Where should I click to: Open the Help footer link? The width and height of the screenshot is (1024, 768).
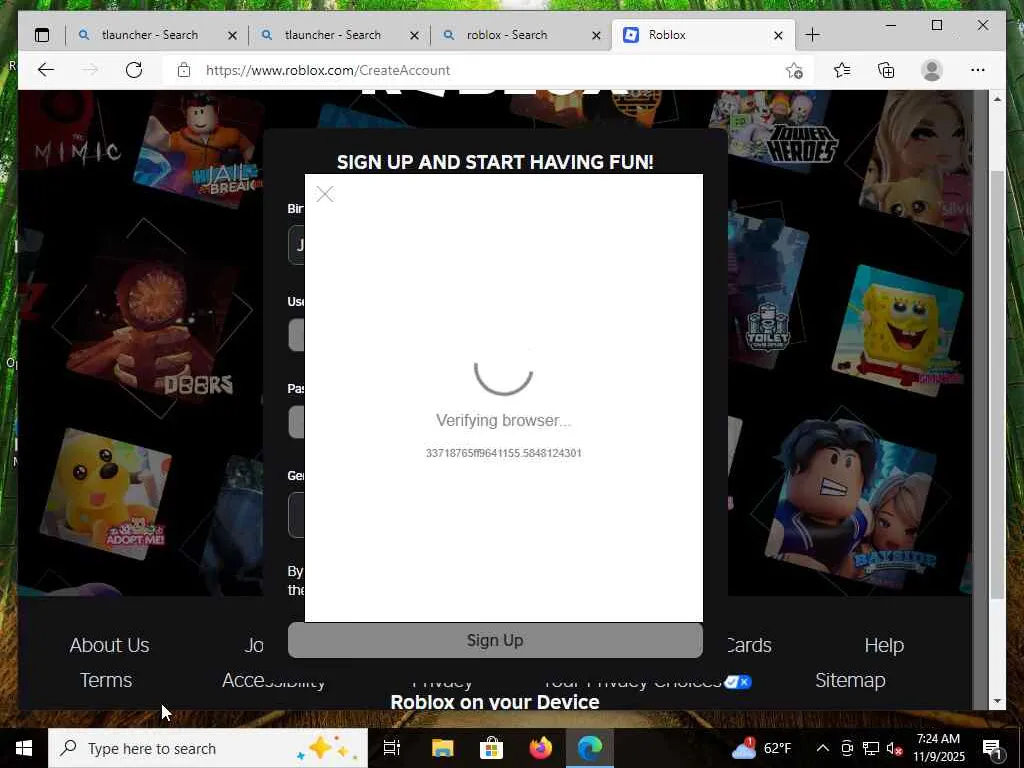click(x=884, y=645)
